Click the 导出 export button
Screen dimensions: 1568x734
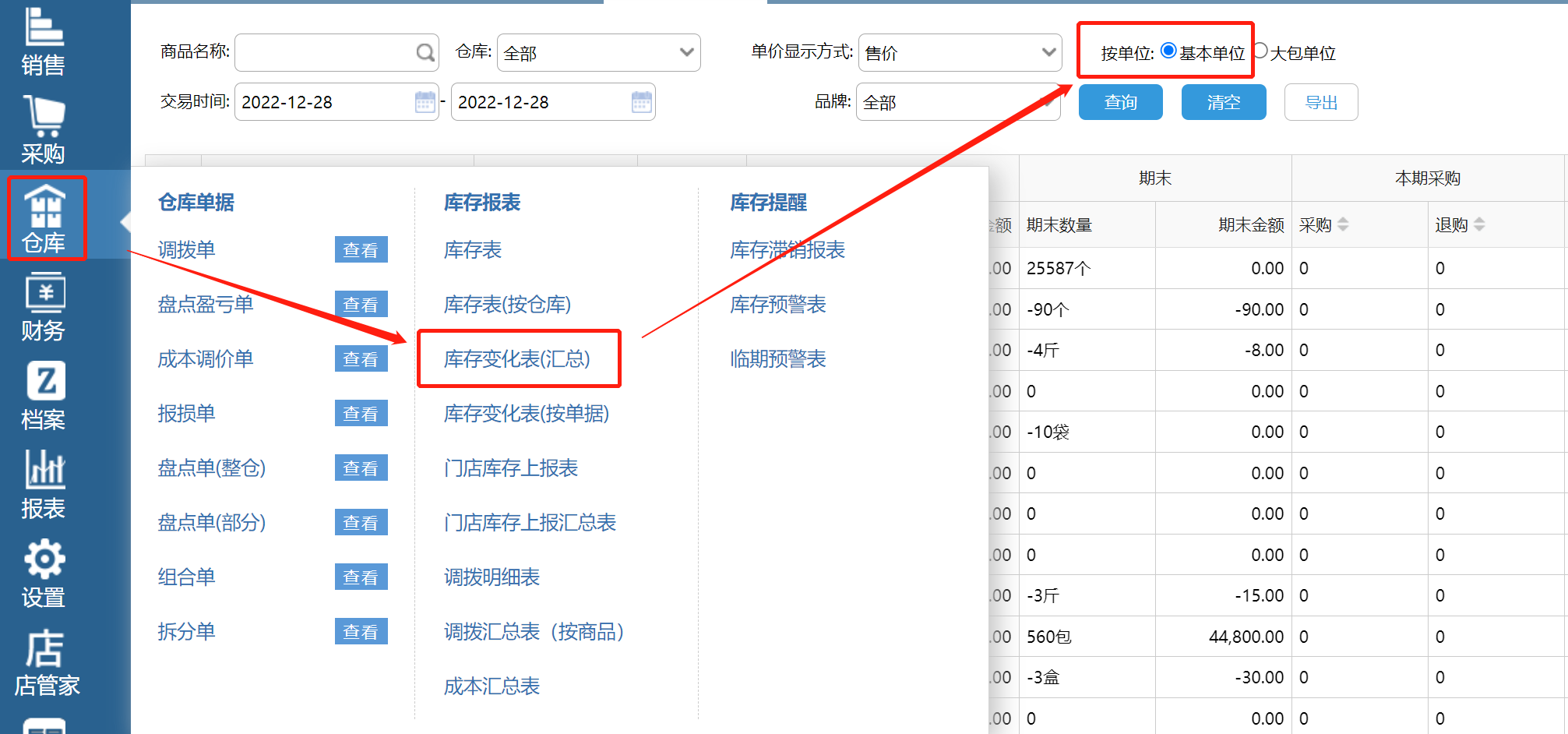coord(1321,102)
